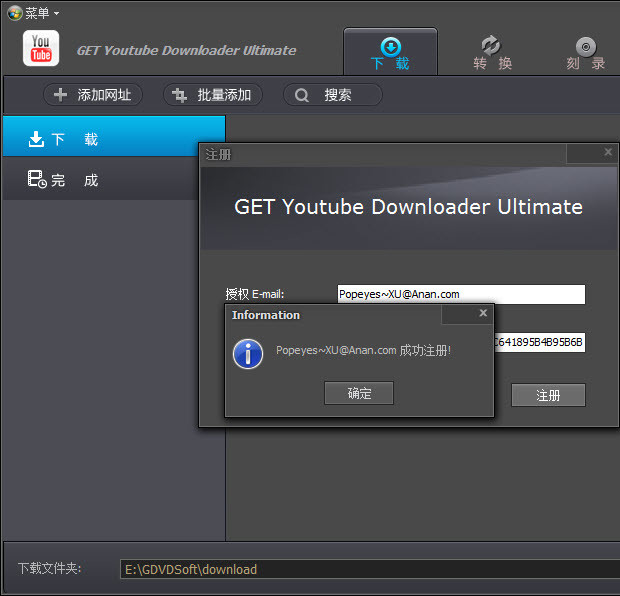Switch to the 下载 download tab
Viewport: 620px width, 596px height.
(x=390, y=52)
